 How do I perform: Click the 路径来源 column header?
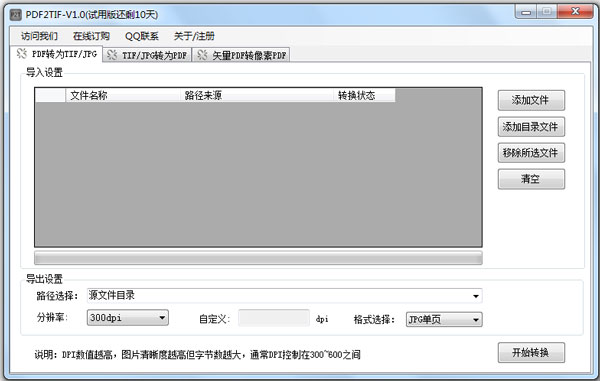coord(256,95)
